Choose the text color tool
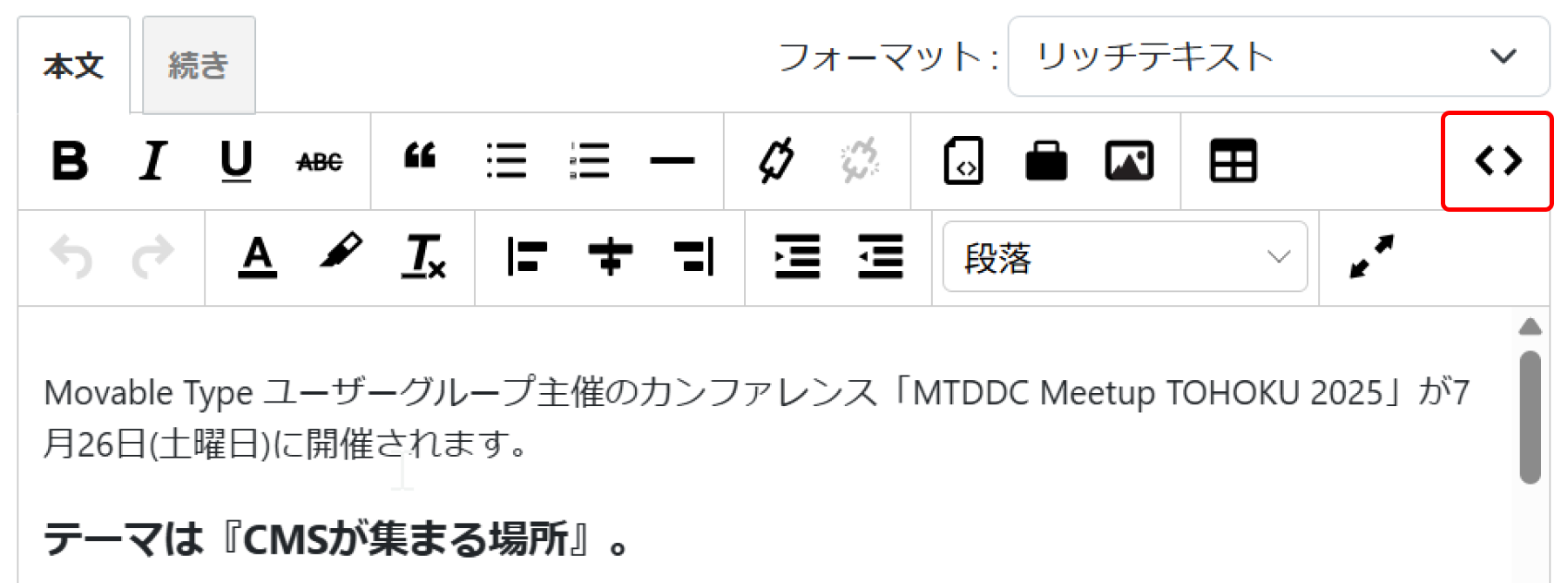This screenshot has height=583, width=1568. point(258,257)
